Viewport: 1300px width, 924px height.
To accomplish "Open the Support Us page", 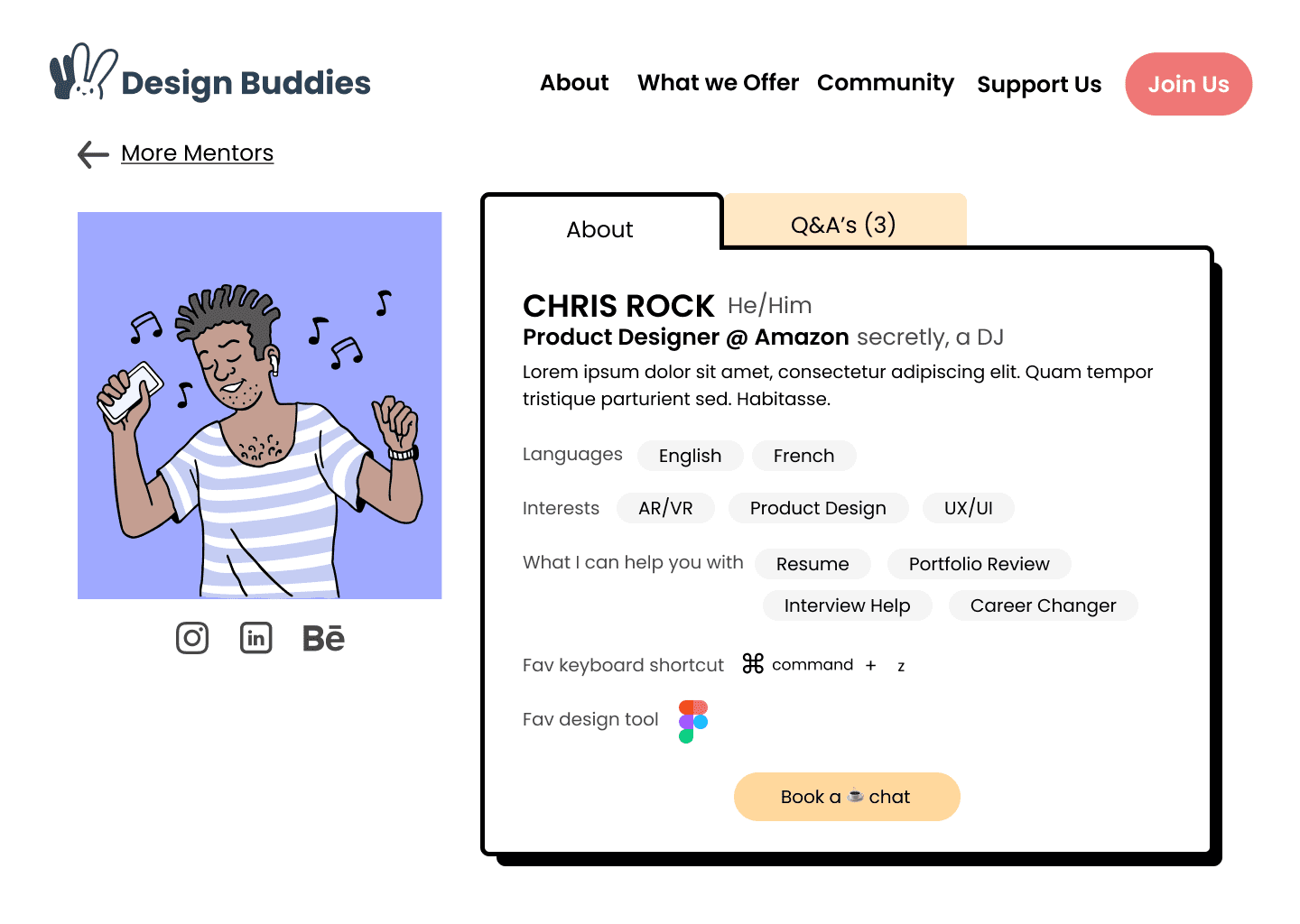I will click(1039, 85).
